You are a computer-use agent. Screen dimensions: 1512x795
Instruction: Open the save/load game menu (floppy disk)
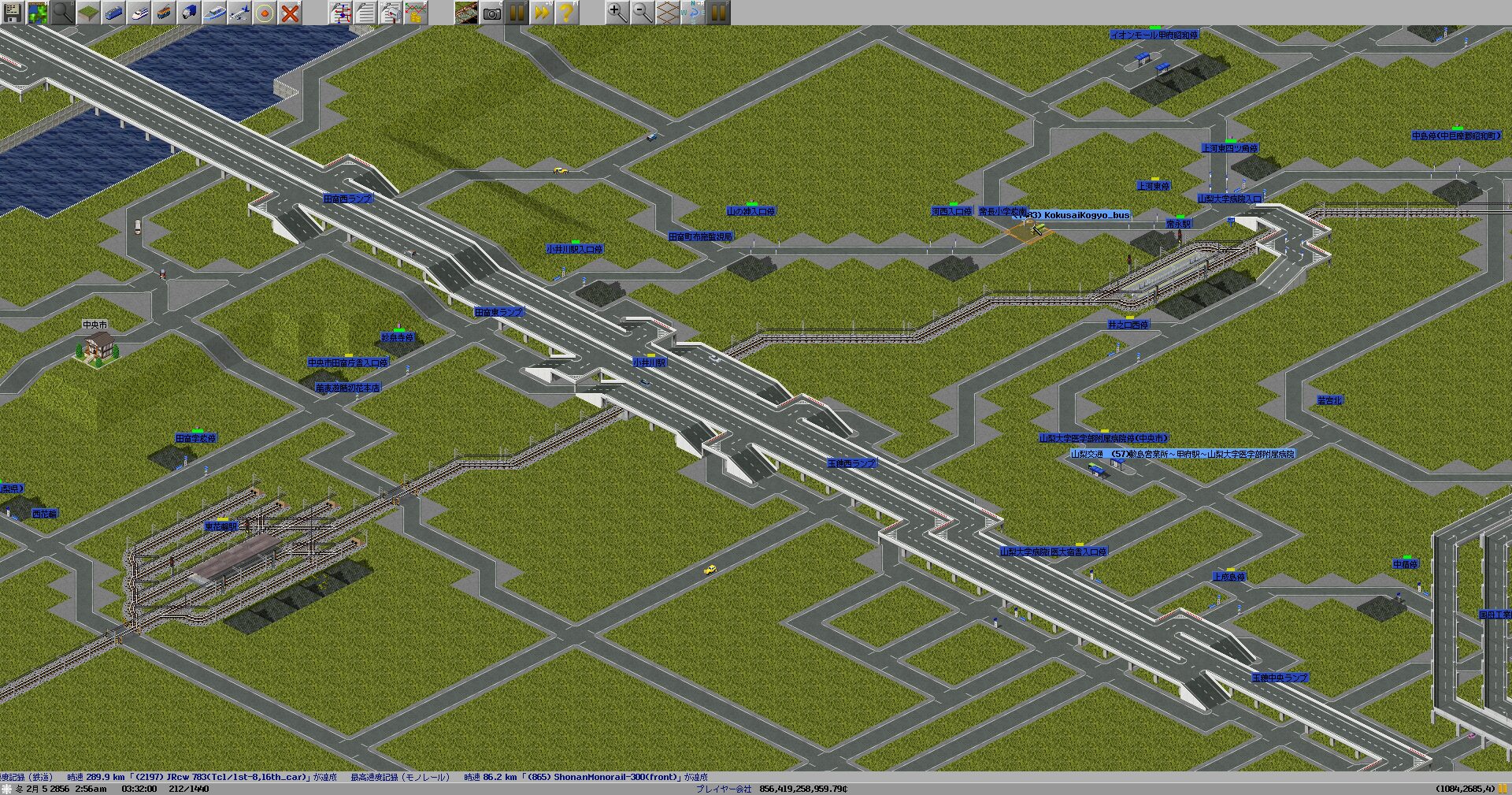tap(13, 13)
